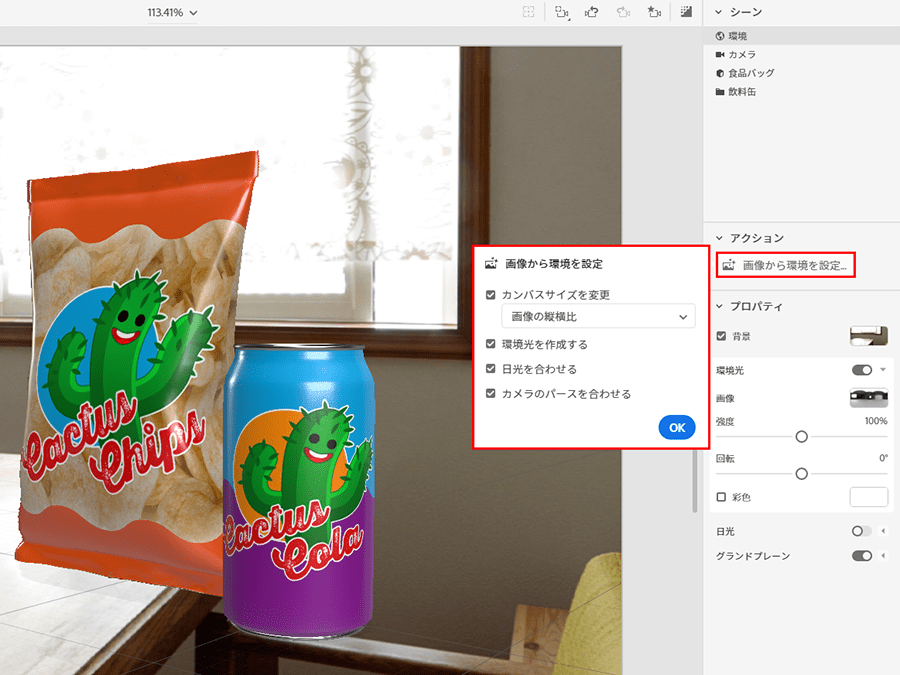900x675 pixels.
Task: Uncheck 日光を合わせる checkbox
Action: (x=491, y=368)
